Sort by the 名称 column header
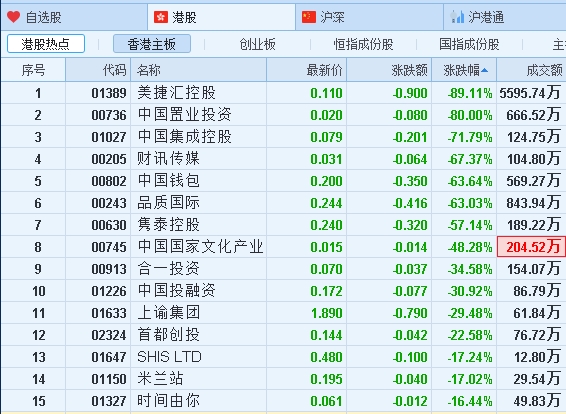 (199, 70)
